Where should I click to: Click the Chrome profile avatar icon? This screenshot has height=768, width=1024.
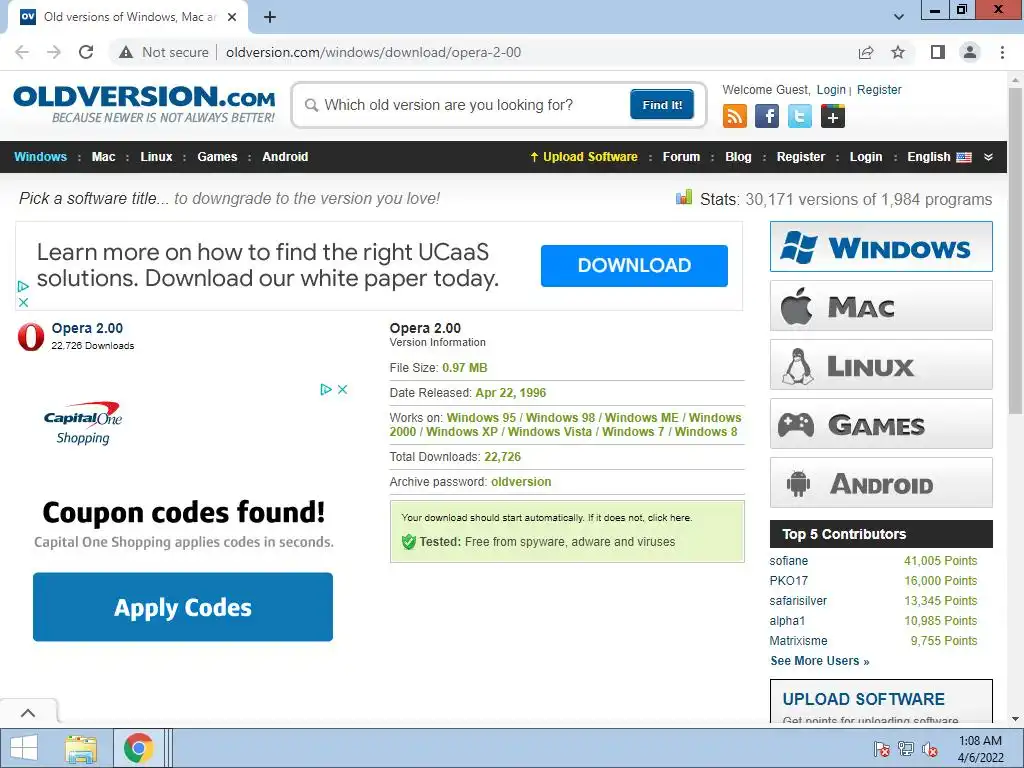970,52
